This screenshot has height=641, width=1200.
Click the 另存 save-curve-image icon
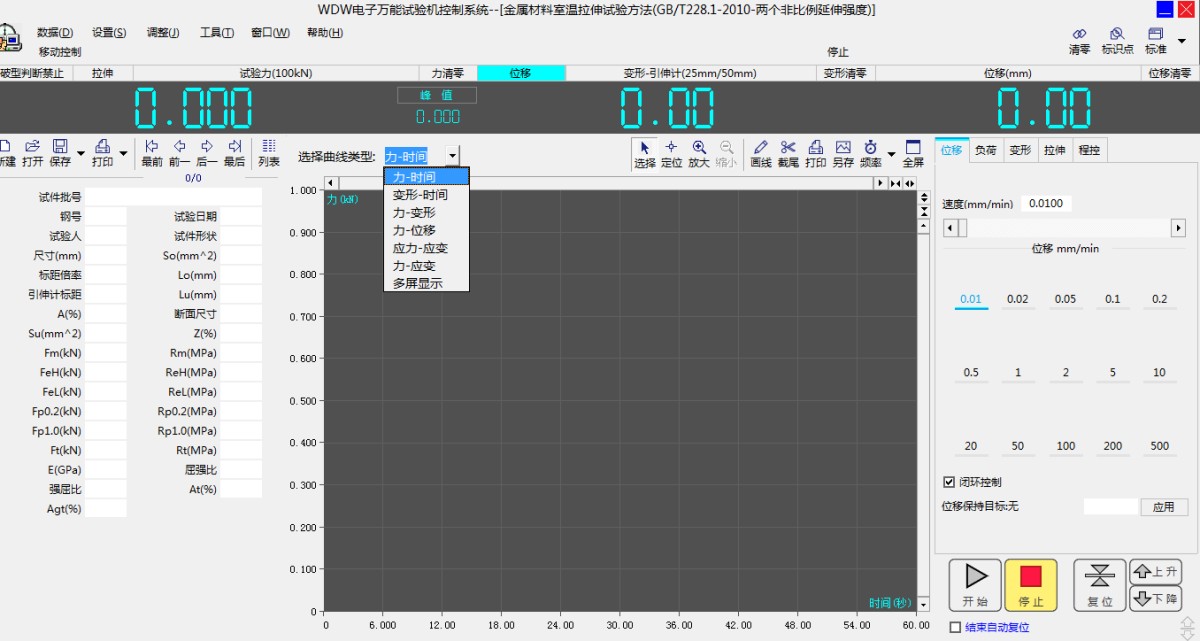[843, 155]
